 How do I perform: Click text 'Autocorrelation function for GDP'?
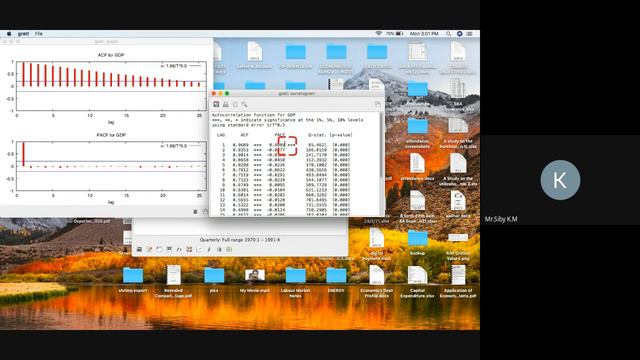coord(253,115)
